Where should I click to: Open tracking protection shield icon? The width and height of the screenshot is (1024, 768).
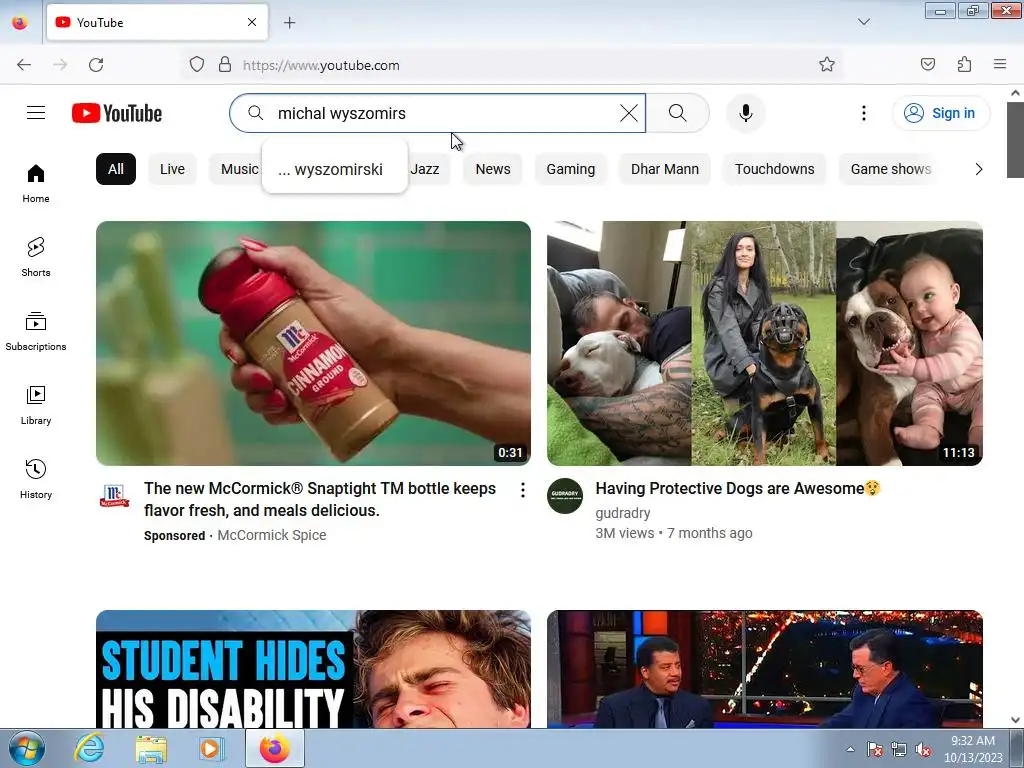click(197, 65)
